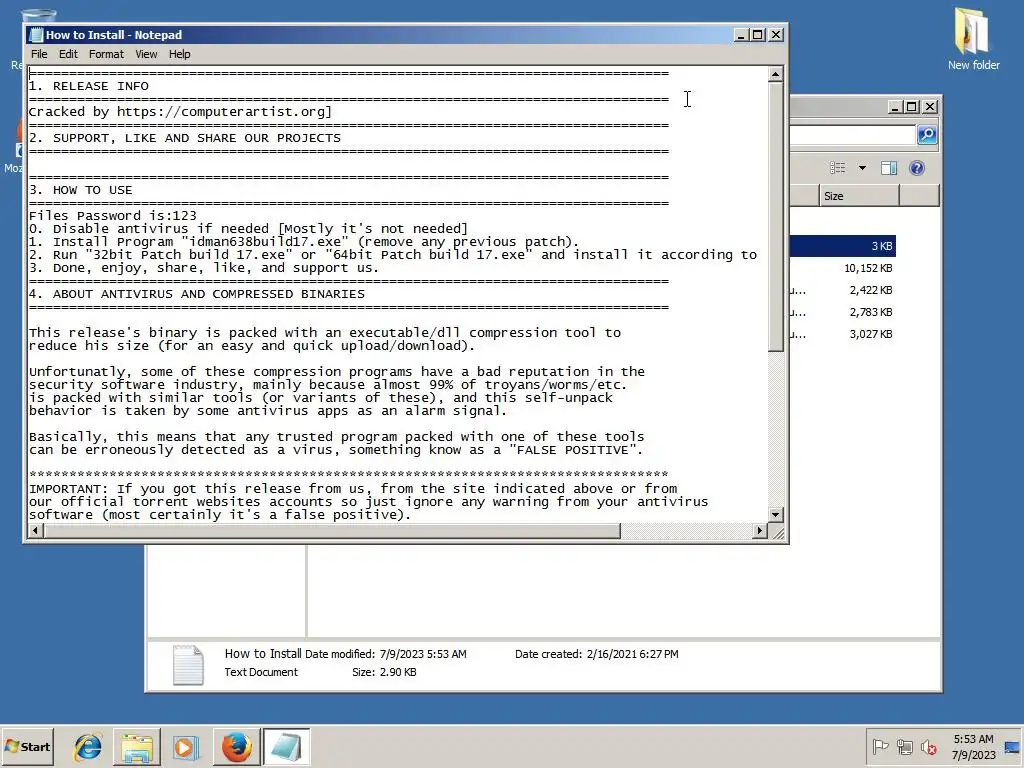Screen dimensions: 1024x768
Task: Launch Windows Media Player from taskbar
Action: [x=185, y=747]
